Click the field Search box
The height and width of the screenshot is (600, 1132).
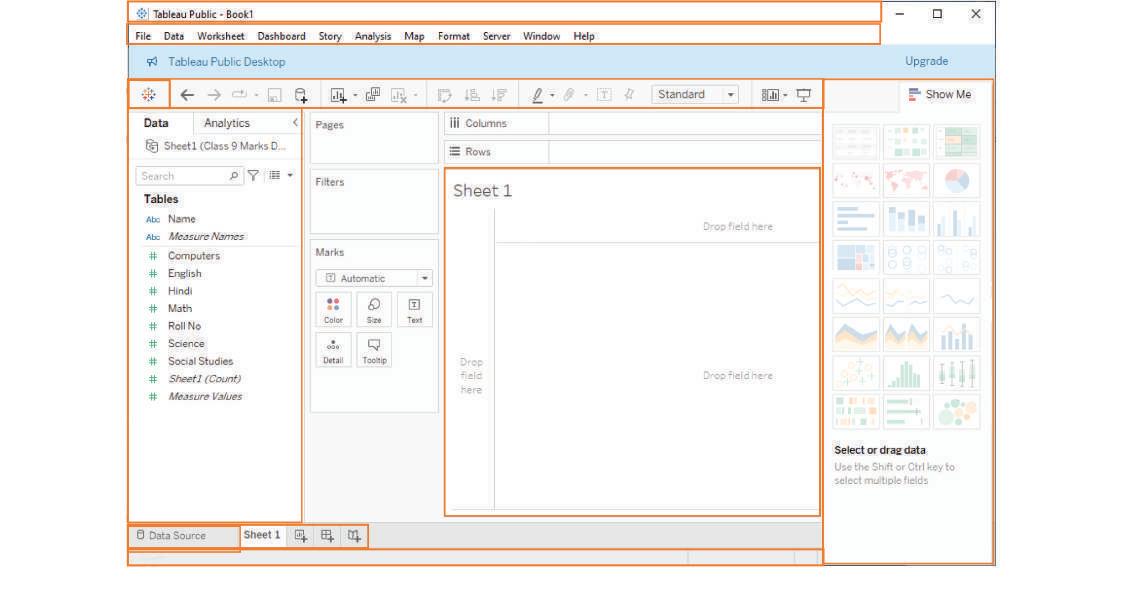pyautogui.click(x=189, y=176)
